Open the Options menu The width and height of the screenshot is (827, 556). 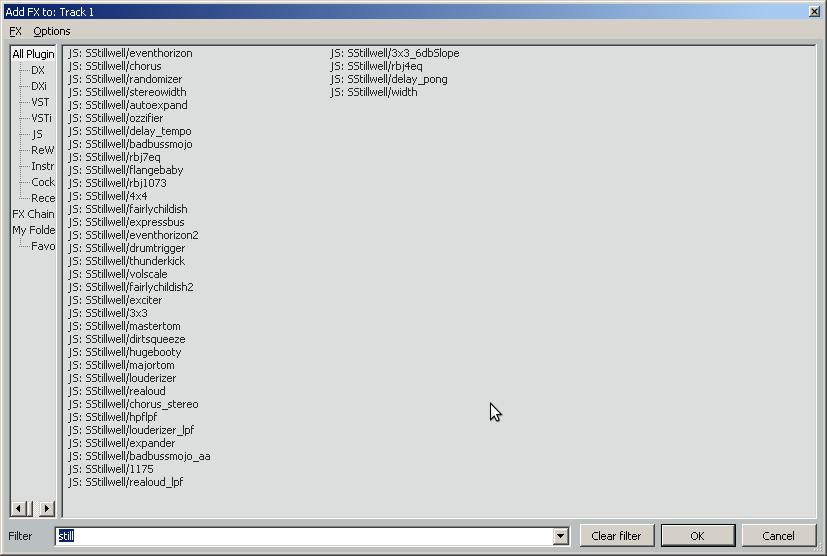52,31
